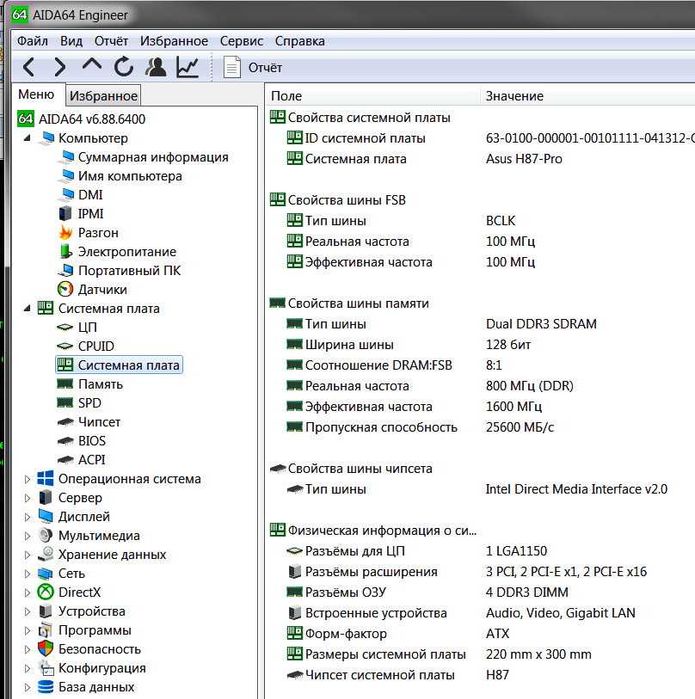Expand the База данных node
Viewport: 695px width, 699px height.
tap(27, 687)
